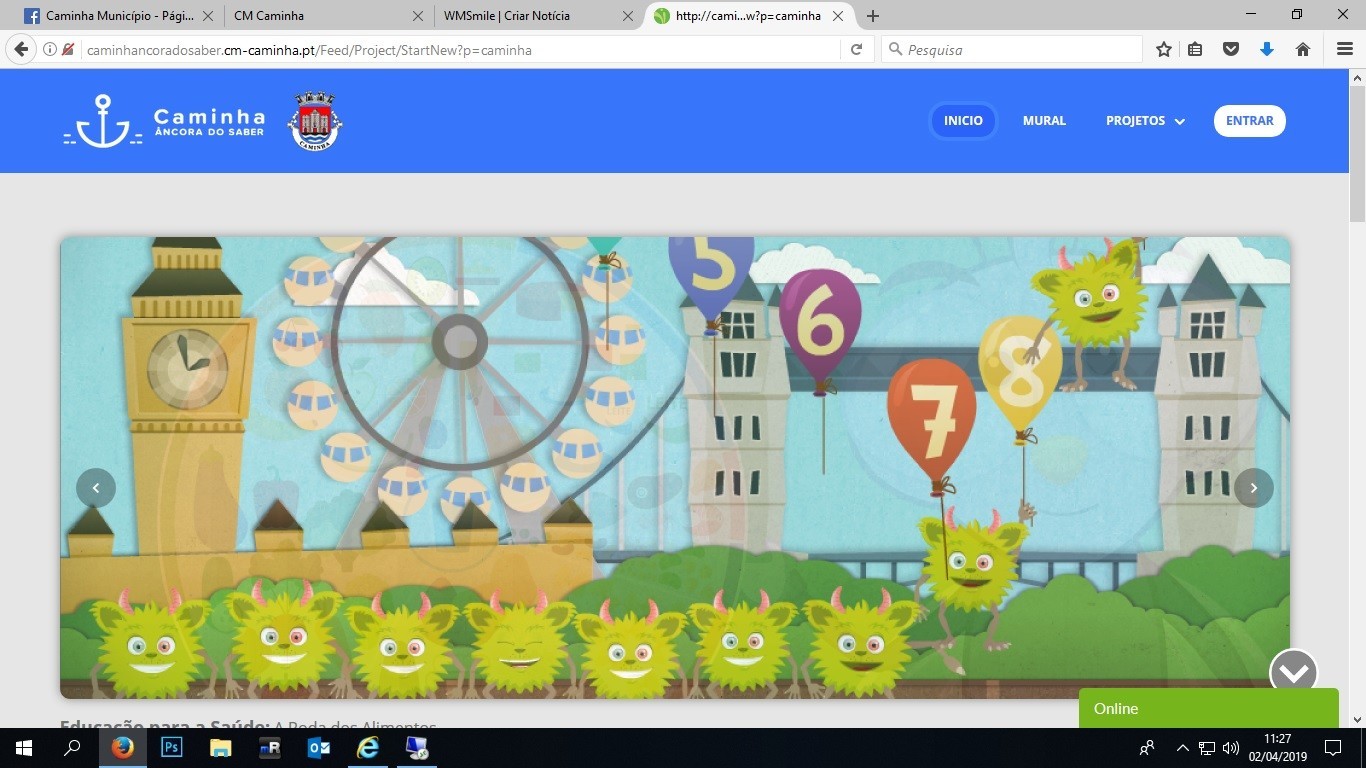Viewport: 1366px width, 768px height.
Task: Expand the PROJETOS dropdown menu
Action: [1145, 121]
